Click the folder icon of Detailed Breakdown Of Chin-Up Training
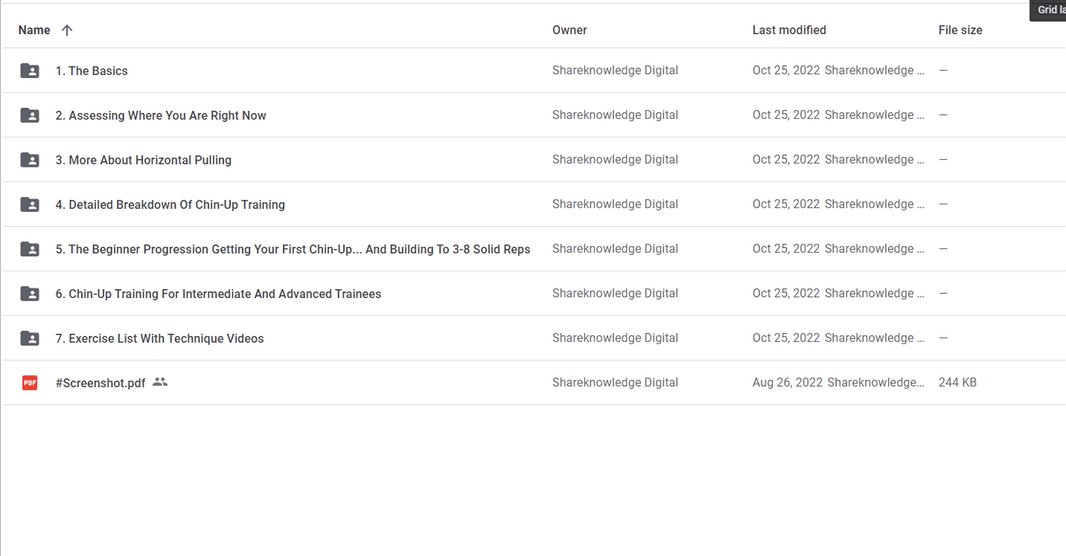This screenshot has height=556, width=1066. pos(29,204)
